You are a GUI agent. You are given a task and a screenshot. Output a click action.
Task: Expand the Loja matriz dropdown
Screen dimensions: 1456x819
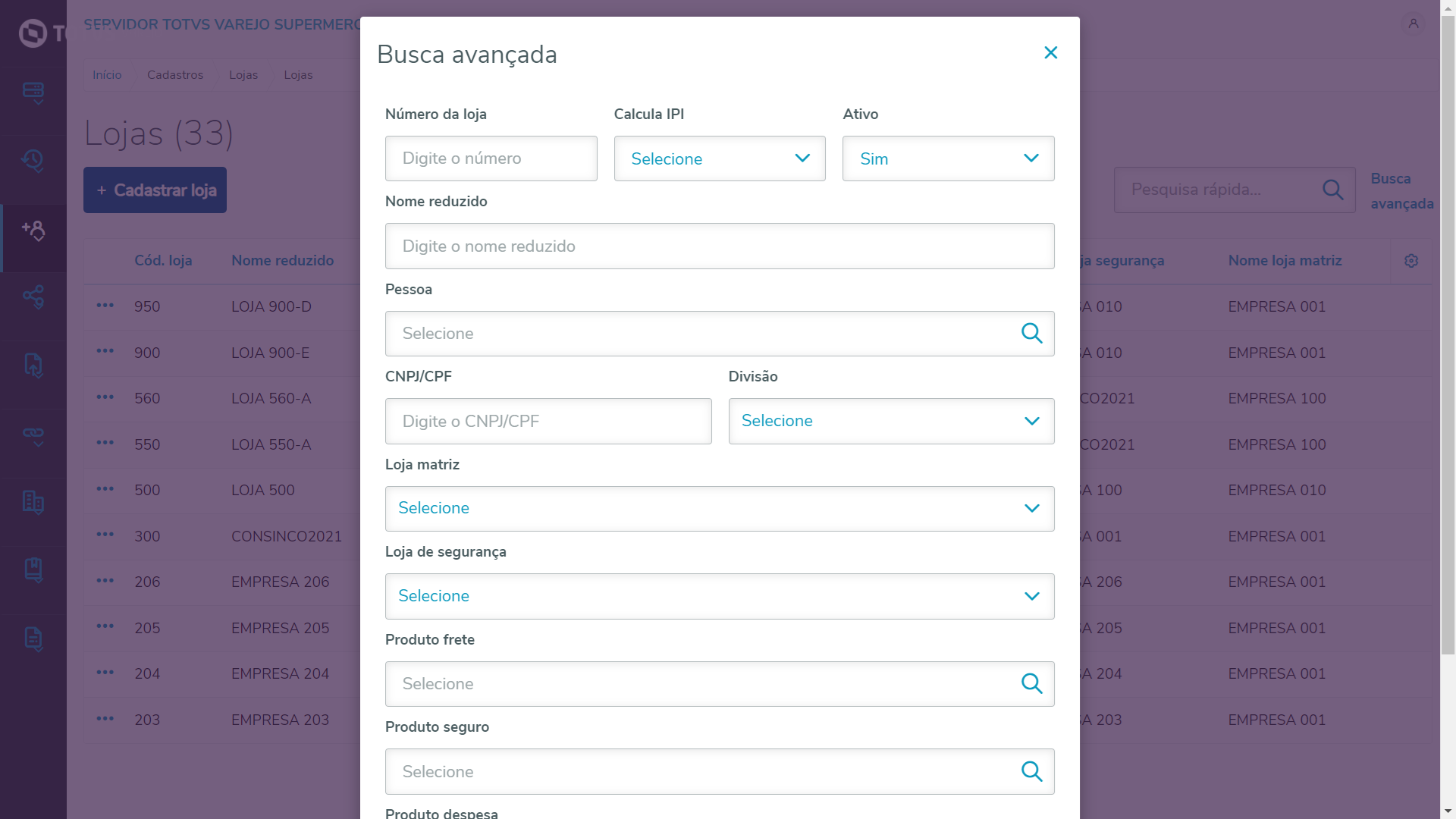coord(719,509)
